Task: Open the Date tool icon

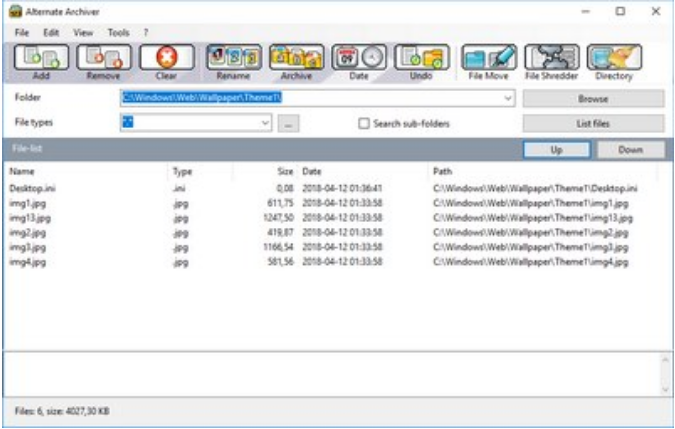Action: point(357,61)
